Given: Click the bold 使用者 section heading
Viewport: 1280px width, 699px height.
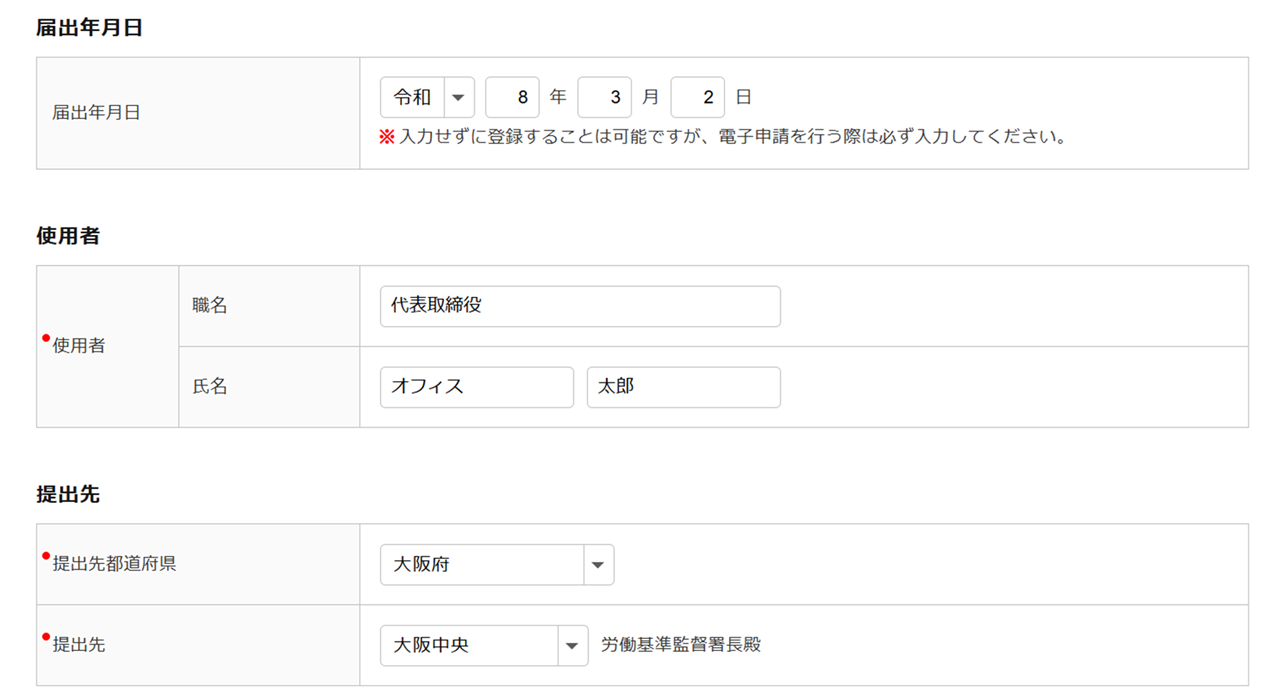Looking at the screenshot, I should click(x=68, y=237).
